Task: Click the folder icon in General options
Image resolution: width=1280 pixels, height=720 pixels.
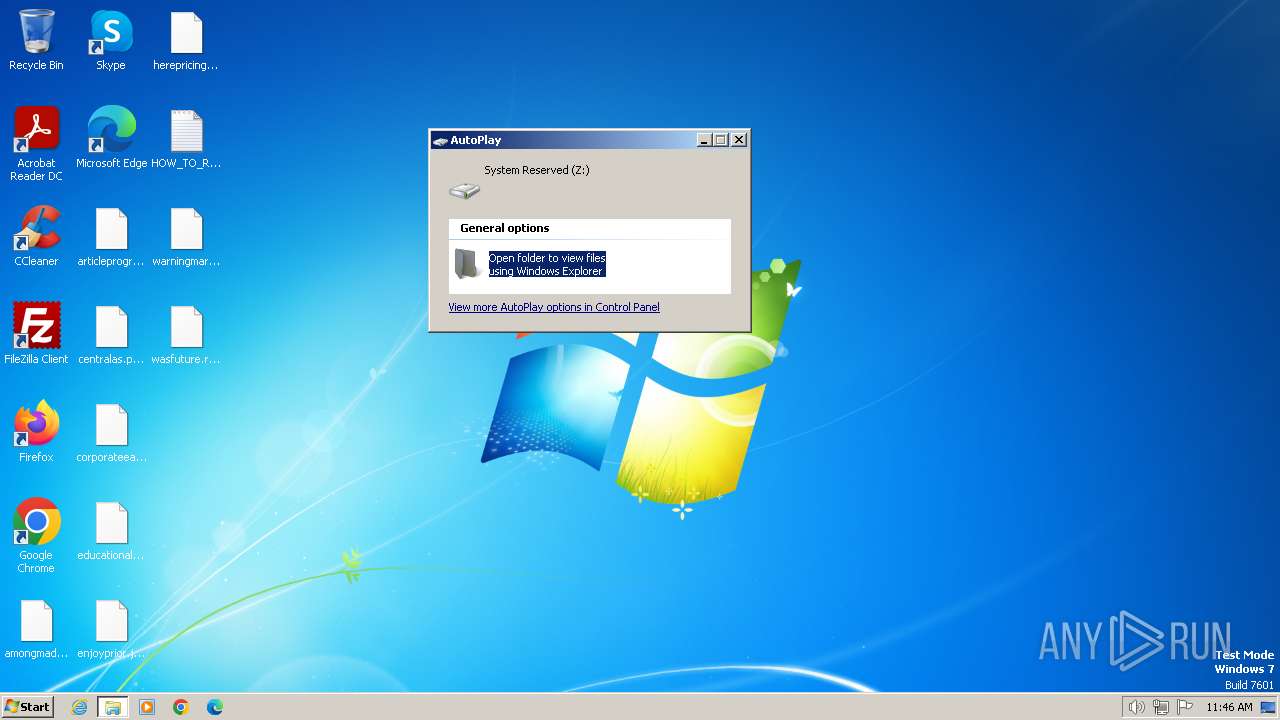Action: point(467,264)
